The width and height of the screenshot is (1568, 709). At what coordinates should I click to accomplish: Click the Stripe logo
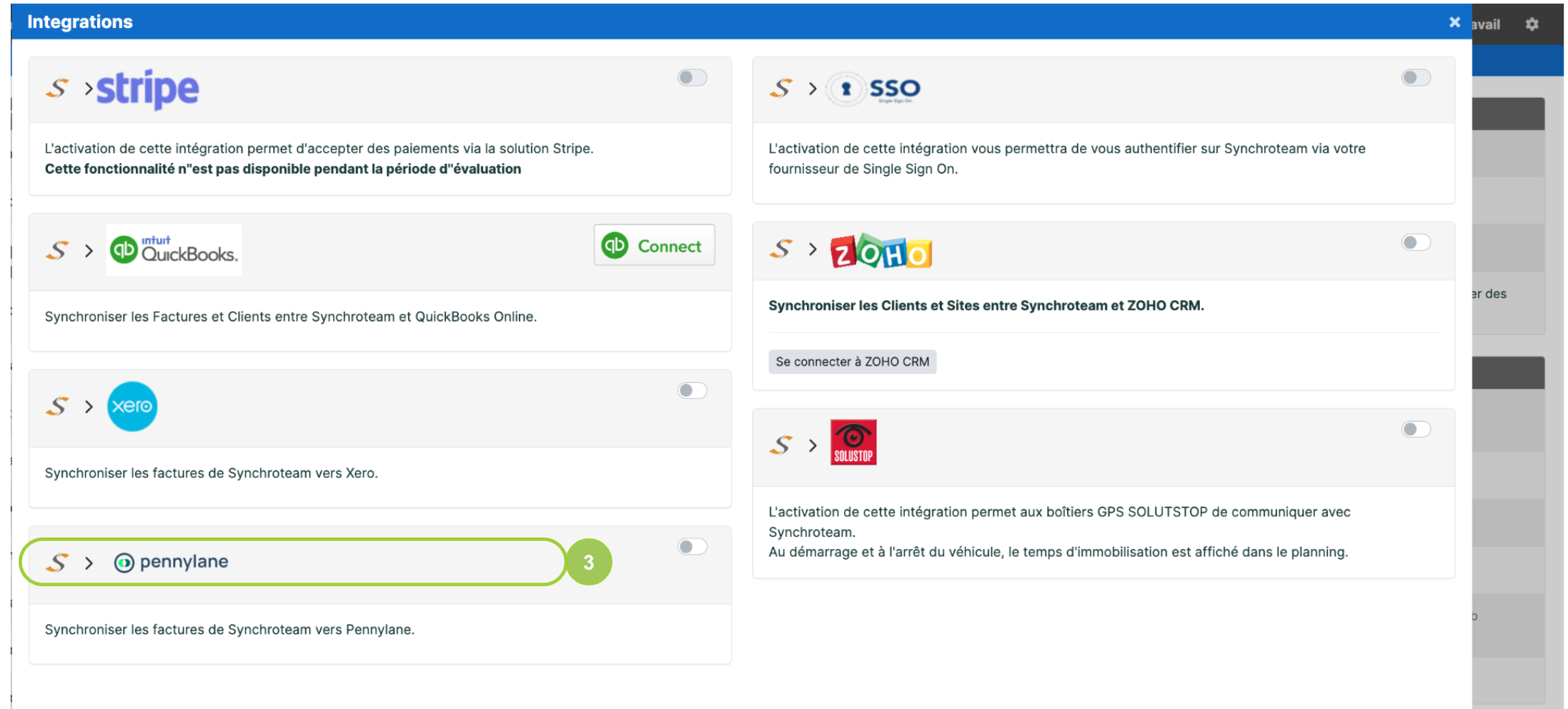click(x=147, y=89)
